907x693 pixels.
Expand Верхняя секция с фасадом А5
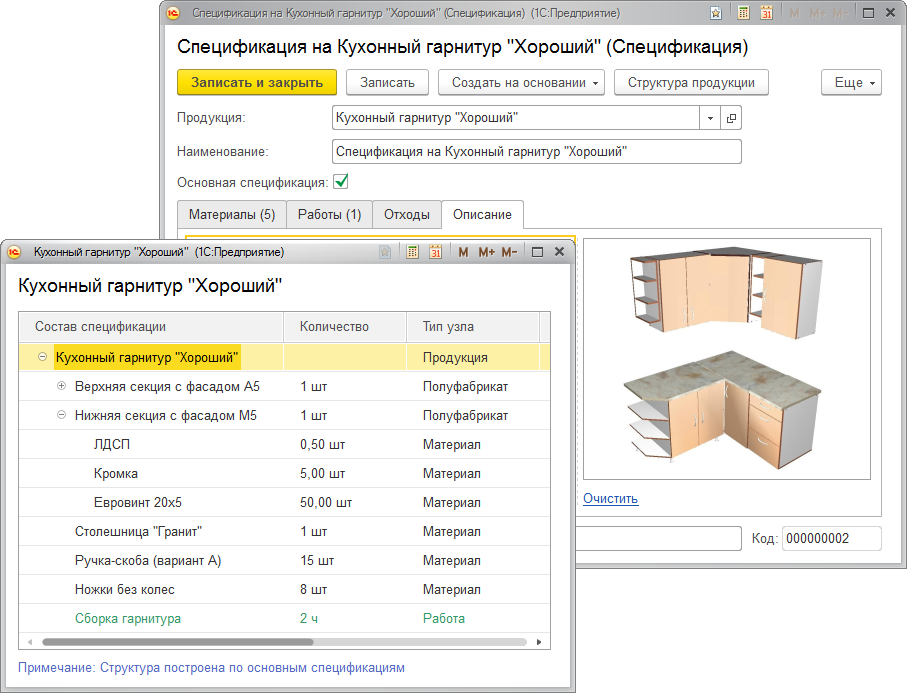click(x=61, y=386)
